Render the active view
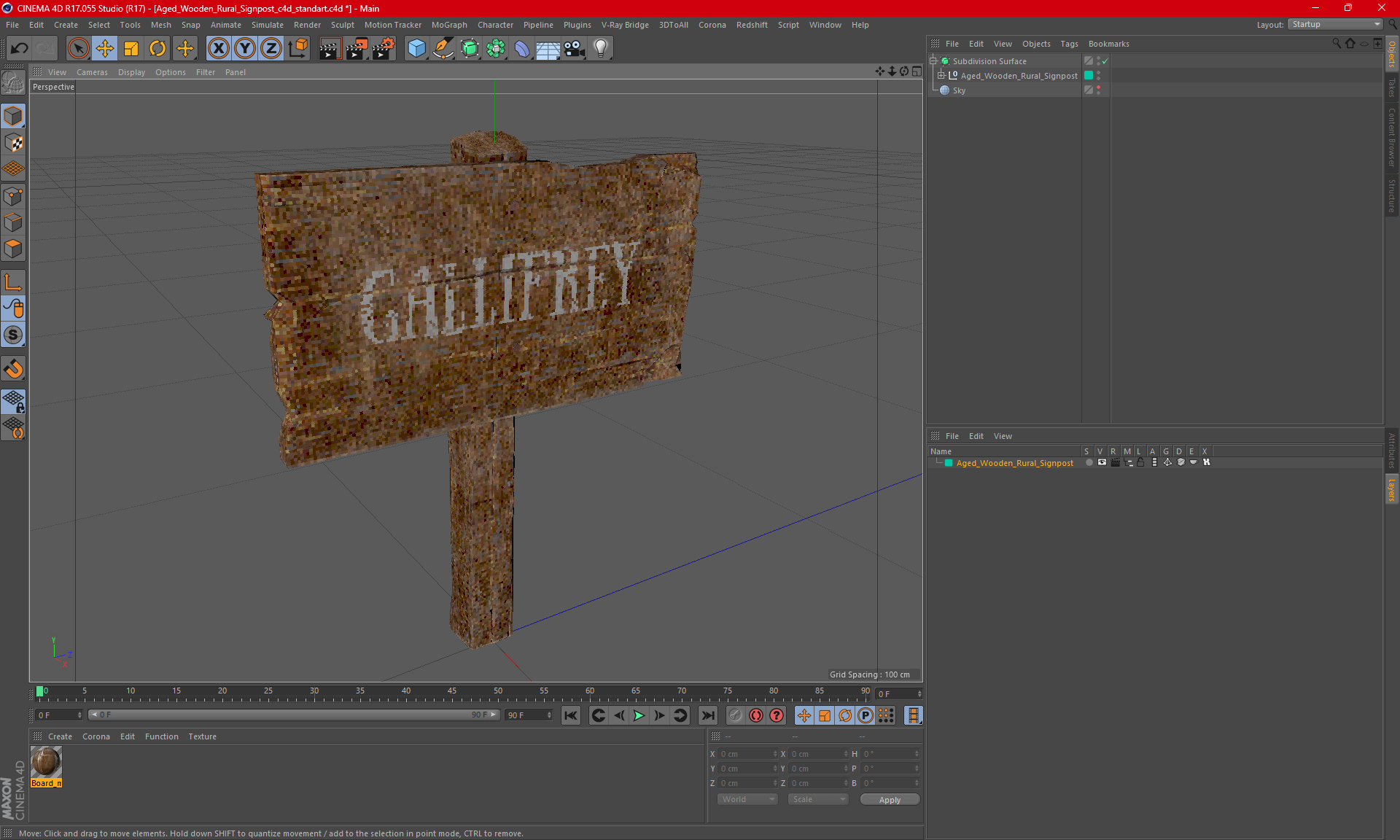Viewport: 1400px width, 840px height. [x=330, y=49]
